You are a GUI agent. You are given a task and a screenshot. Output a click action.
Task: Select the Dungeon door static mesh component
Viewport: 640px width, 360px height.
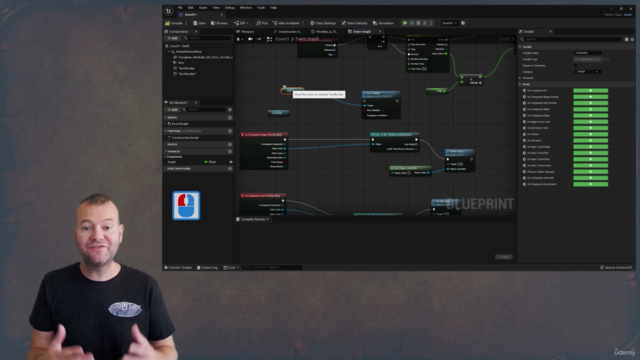click(203, 57)
